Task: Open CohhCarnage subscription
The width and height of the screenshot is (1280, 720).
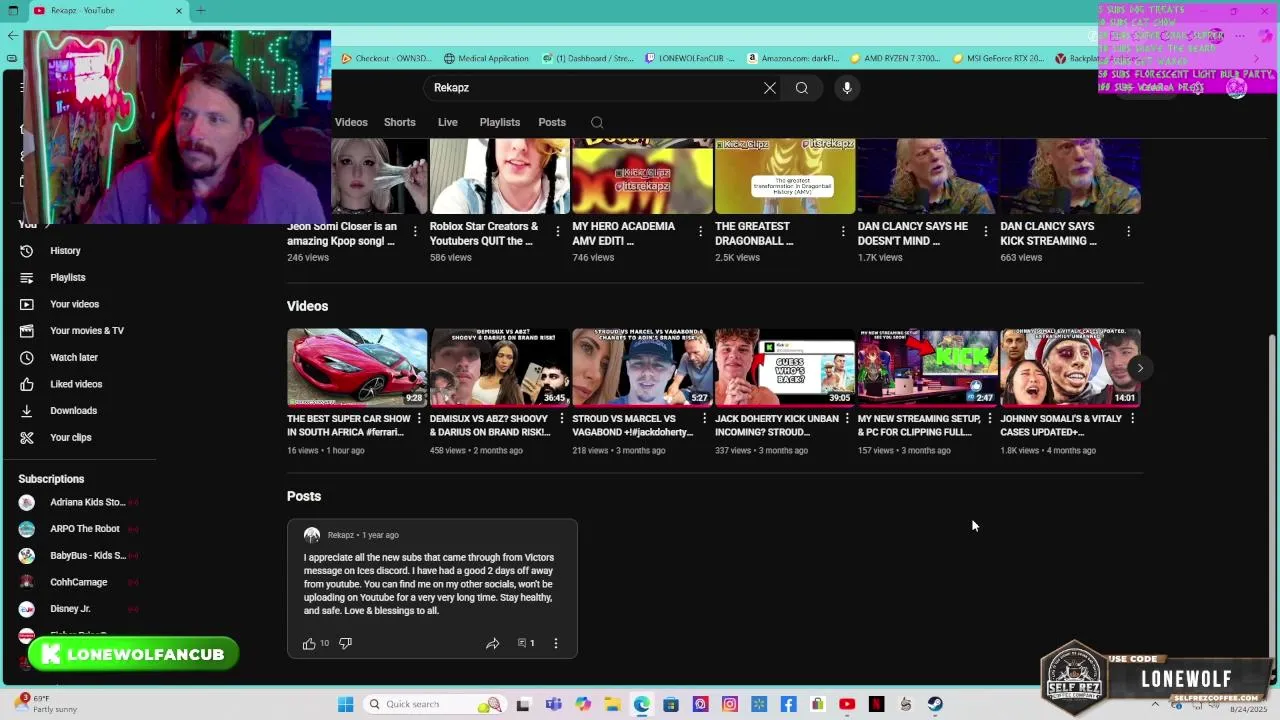Action: [x=80, y=582]
